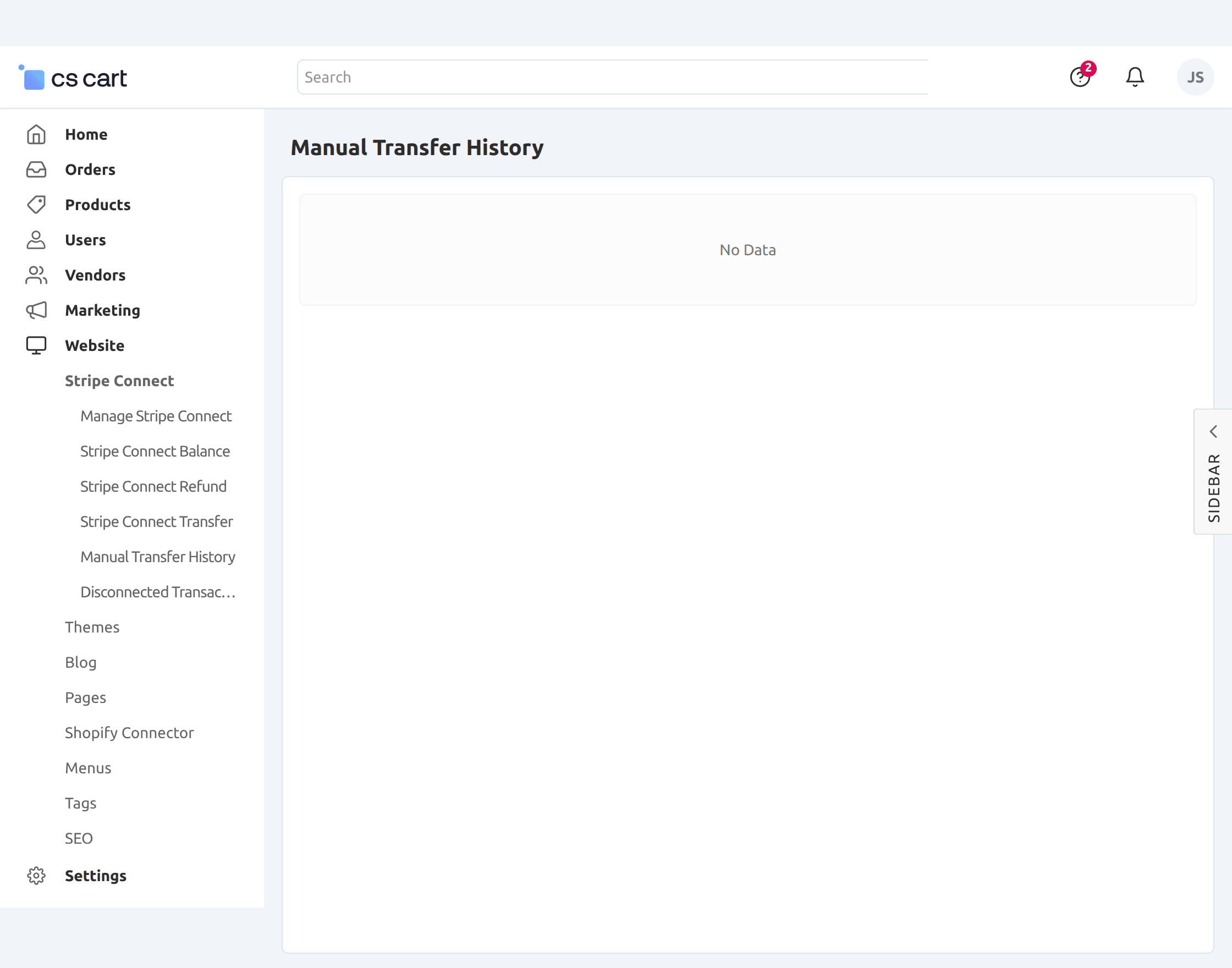The width and height of the screenshot is (1232, 968).
Task: Go to Stripe Connect Refund
Action: point(153,486)
